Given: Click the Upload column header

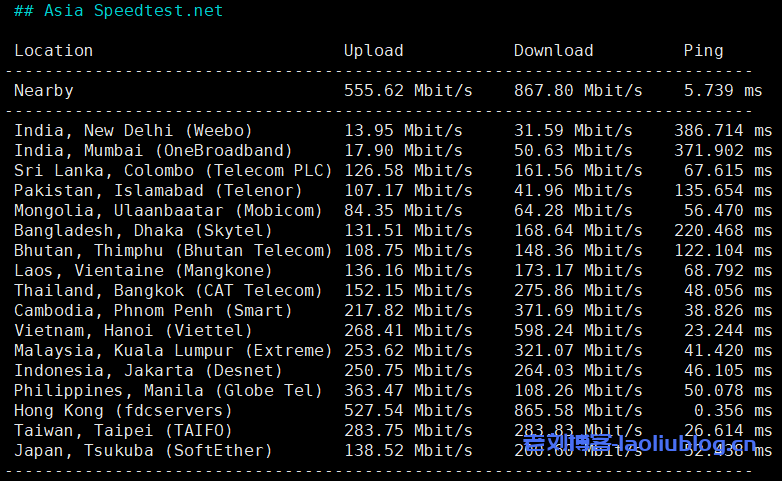Looking at the screenshot, I should (373, 51).
